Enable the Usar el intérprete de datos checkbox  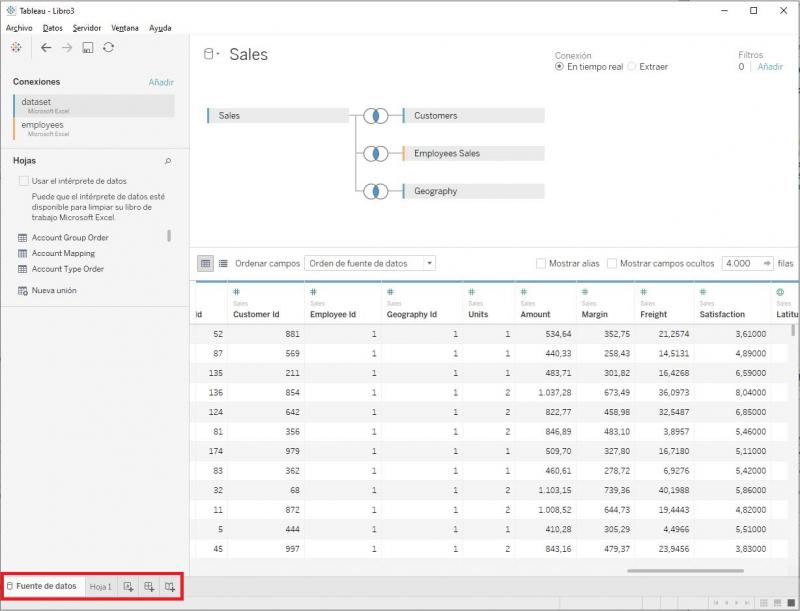click(x=23, y=181)
